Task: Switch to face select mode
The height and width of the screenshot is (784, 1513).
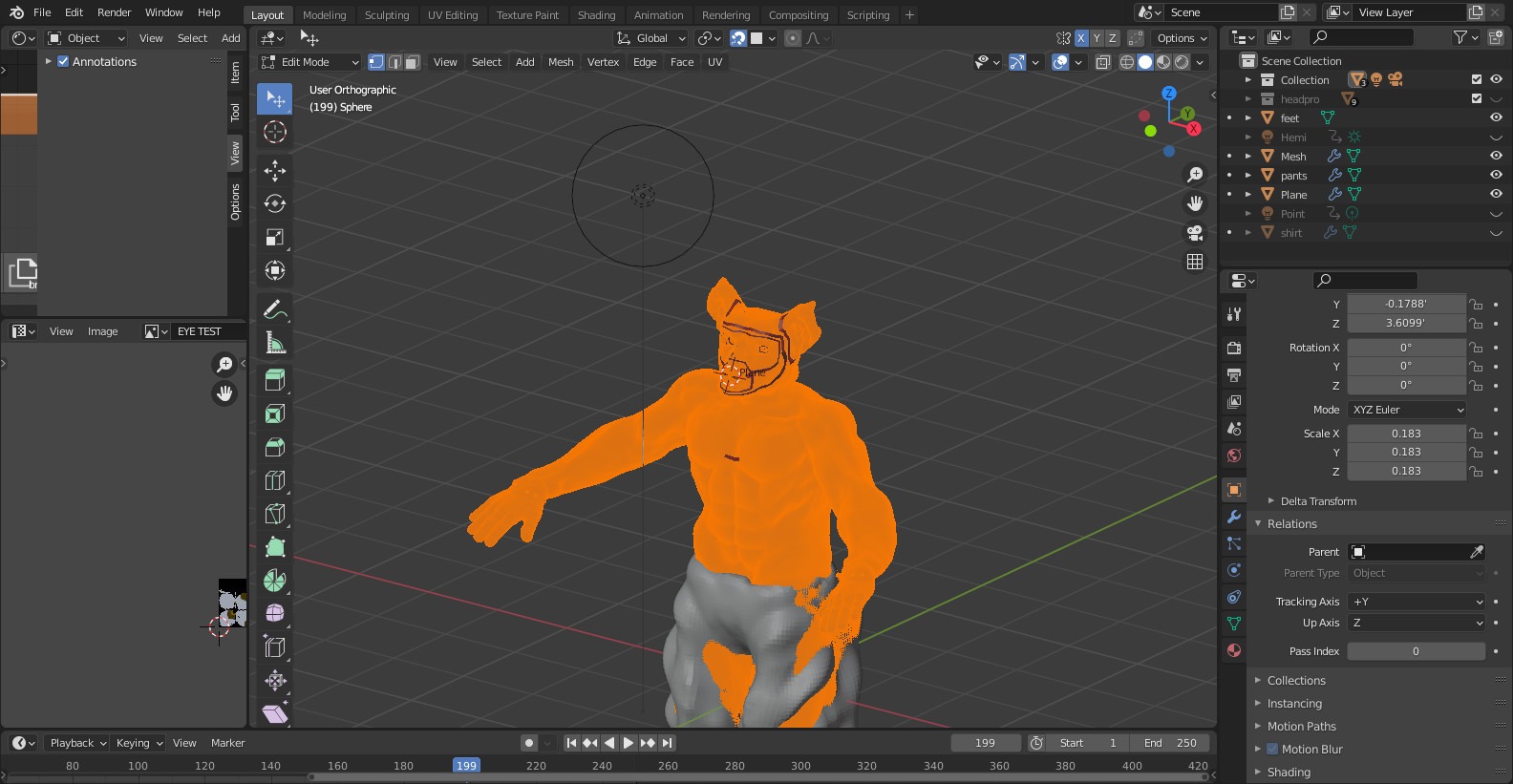Action: 413,62
